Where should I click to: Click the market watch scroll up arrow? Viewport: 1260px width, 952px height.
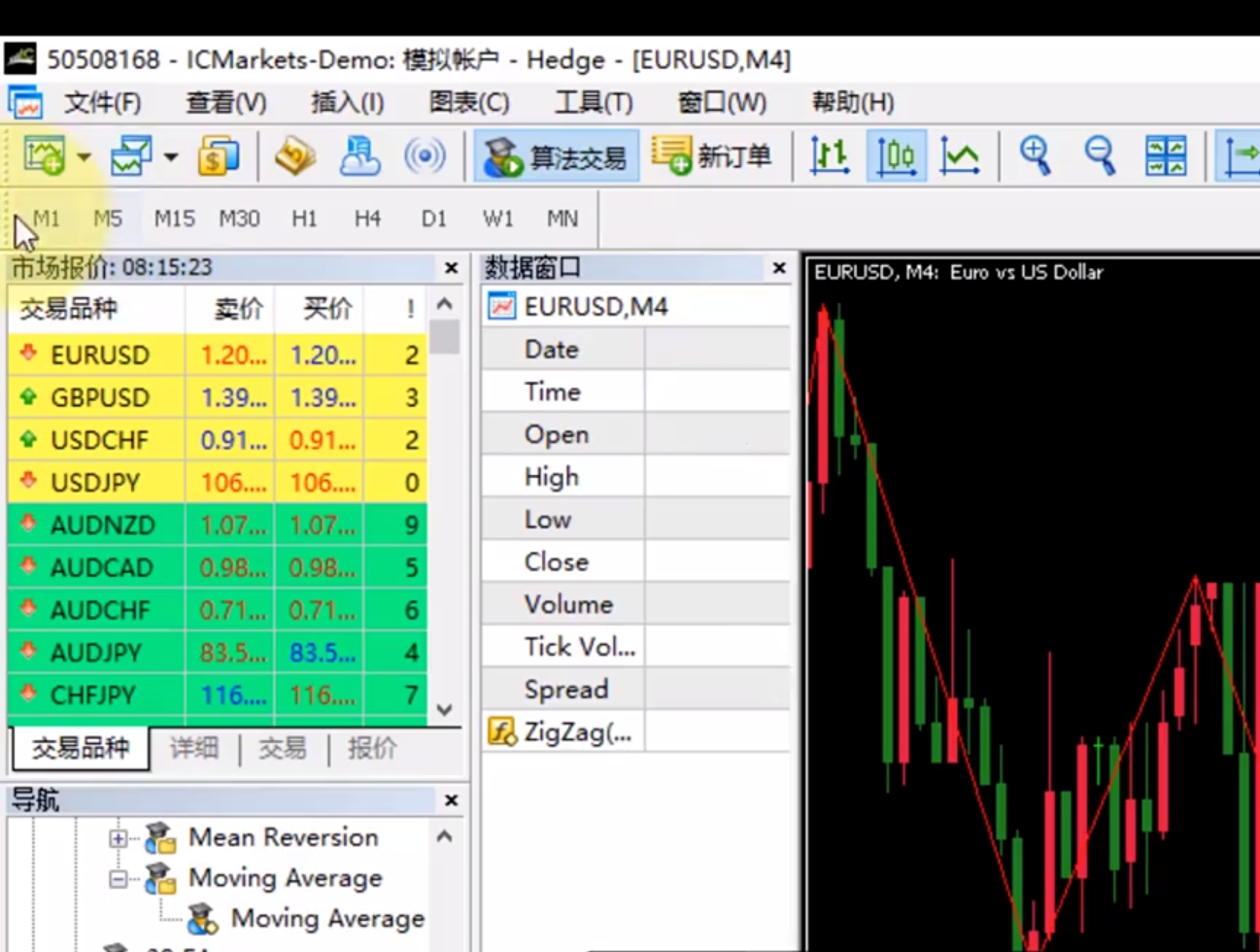(x=445, y=304)
